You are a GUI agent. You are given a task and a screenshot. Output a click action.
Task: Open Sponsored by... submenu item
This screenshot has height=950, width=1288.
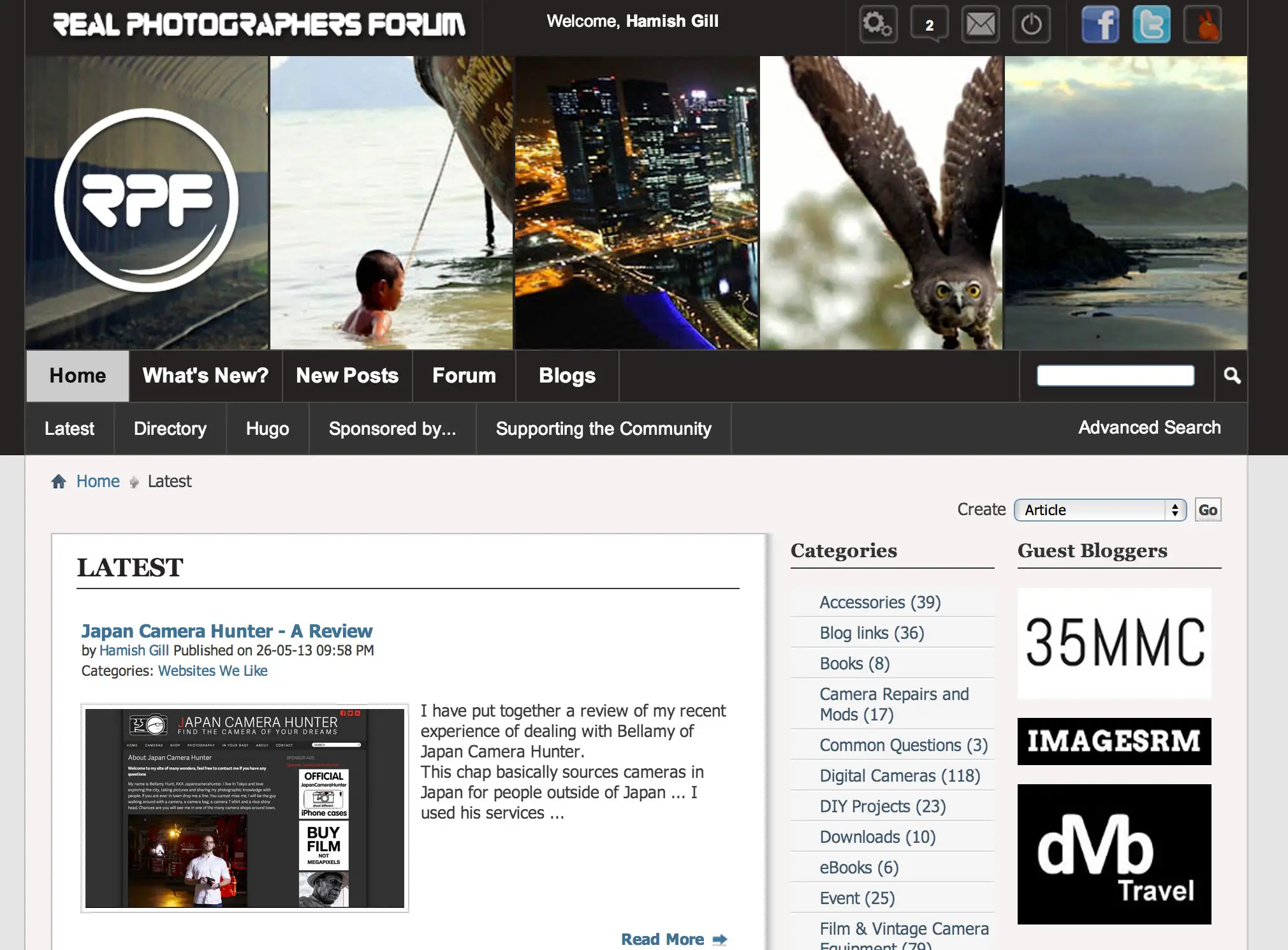pos(392,428)
